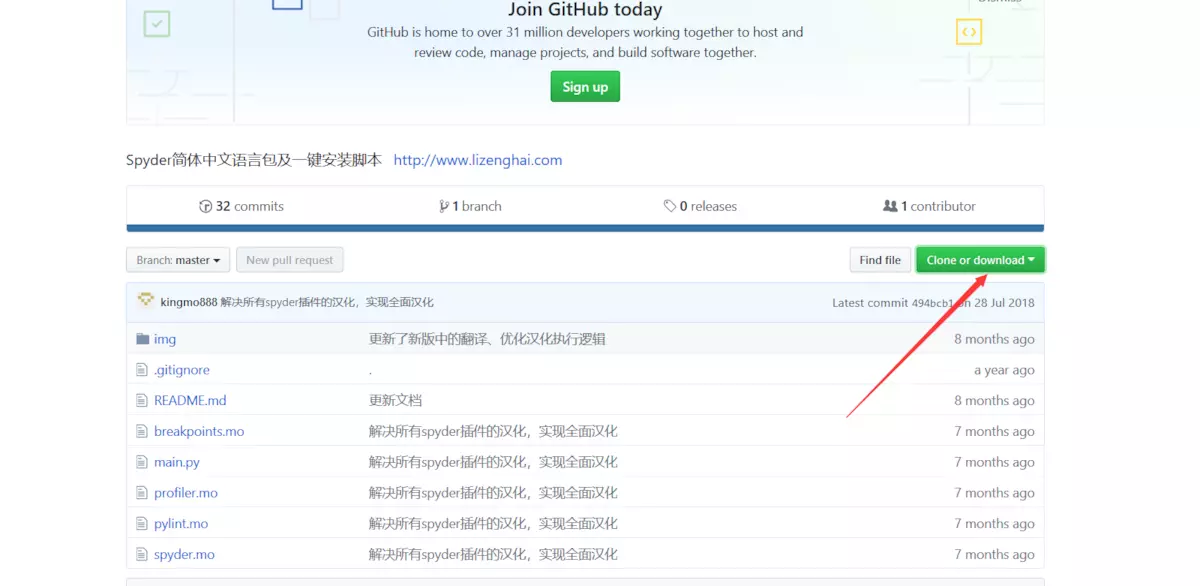The height and width of the screenshot is (586, 1200).
Task: Click the language color bar under the tabs
Action: click(585, 228)
